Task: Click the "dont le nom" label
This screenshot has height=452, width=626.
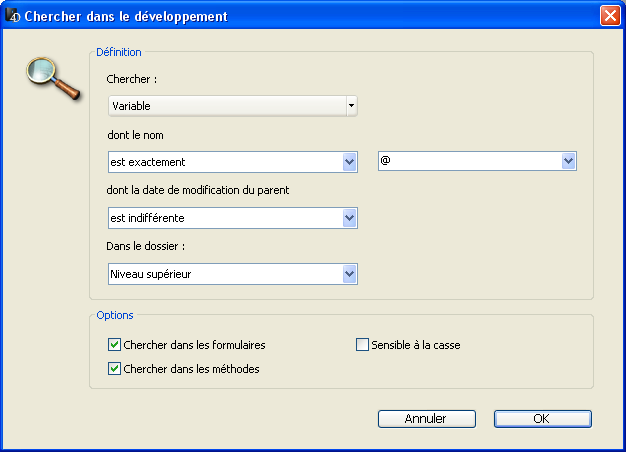Action: pyautogui.click(x=135, y=135)
